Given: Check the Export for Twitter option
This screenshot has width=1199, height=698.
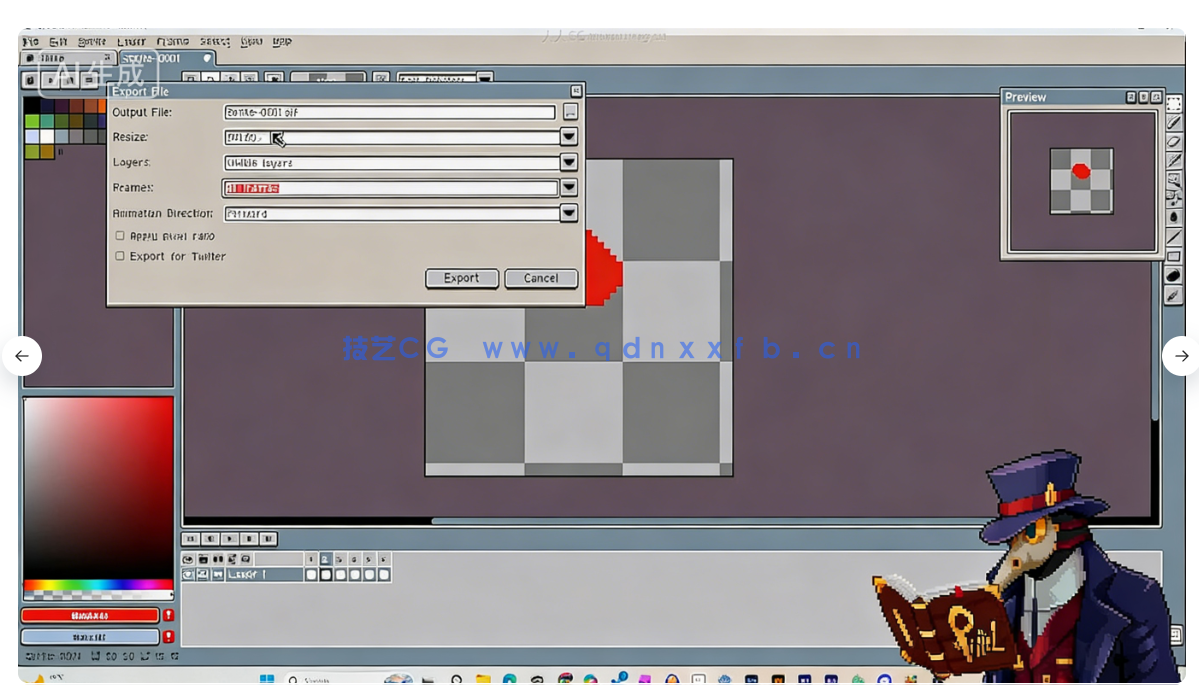Looking at the screenshot, I should click(x=120, y=256).
